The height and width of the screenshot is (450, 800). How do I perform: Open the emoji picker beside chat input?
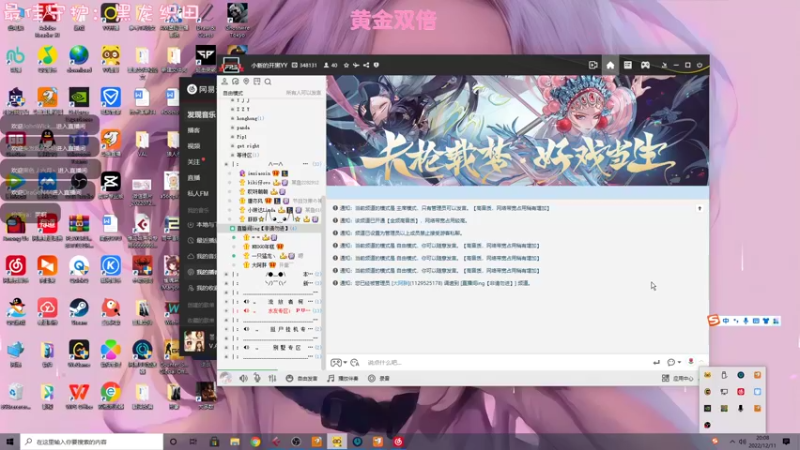pos(355,362)
